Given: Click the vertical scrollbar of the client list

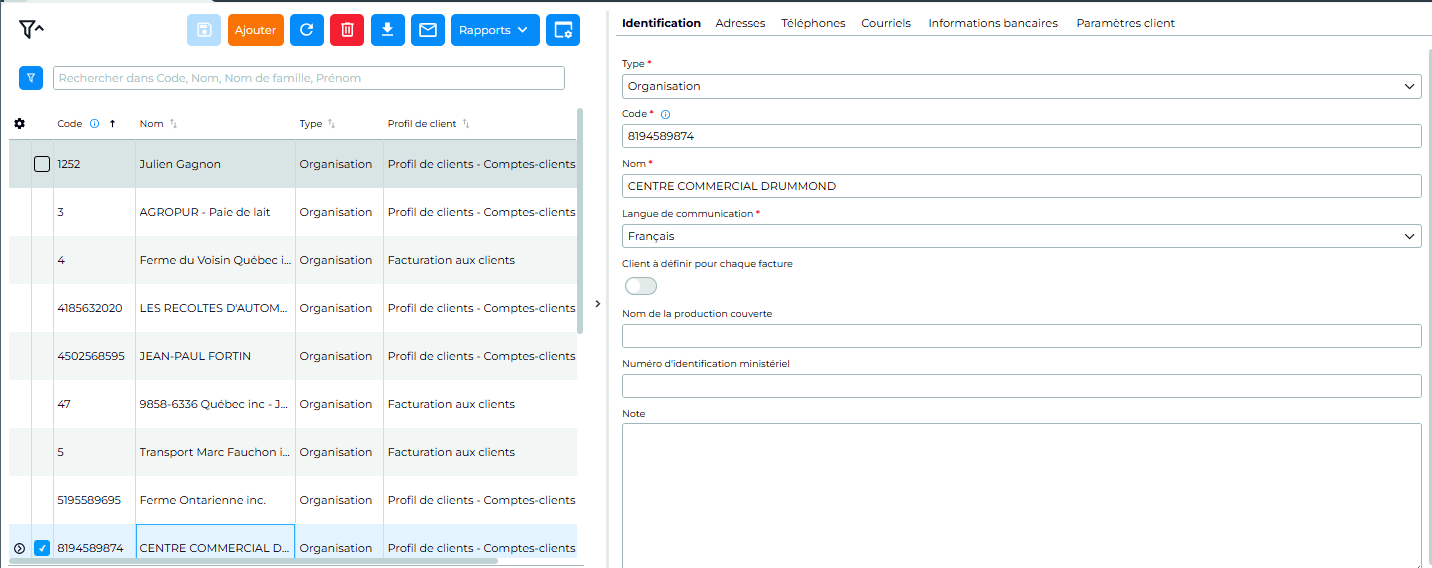Looking at the screenshot, I should [580, 222].
